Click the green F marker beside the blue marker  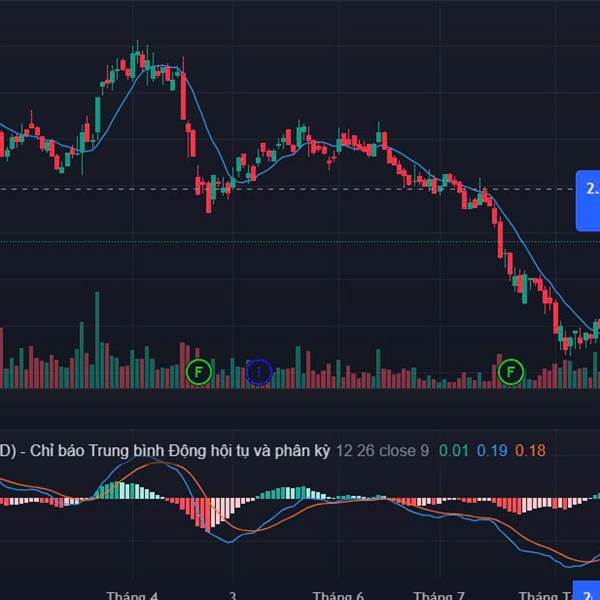(x=199, y=372)
